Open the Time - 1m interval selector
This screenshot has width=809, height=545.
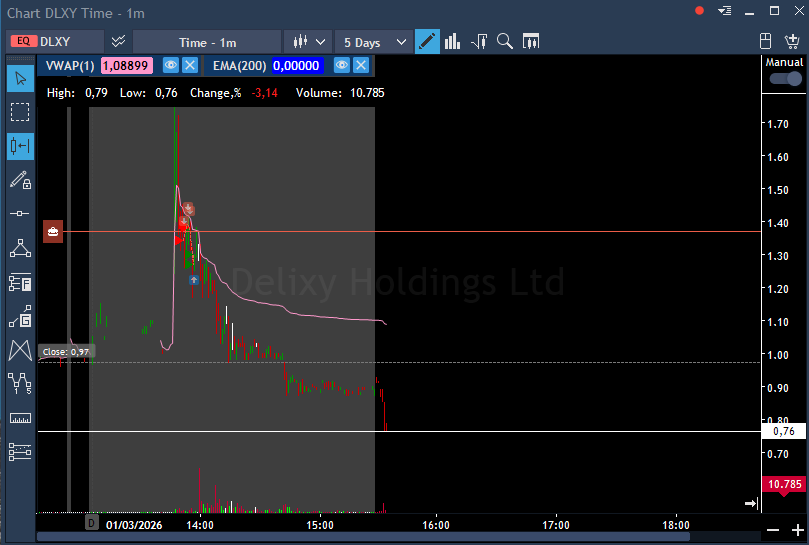[207, 42]
